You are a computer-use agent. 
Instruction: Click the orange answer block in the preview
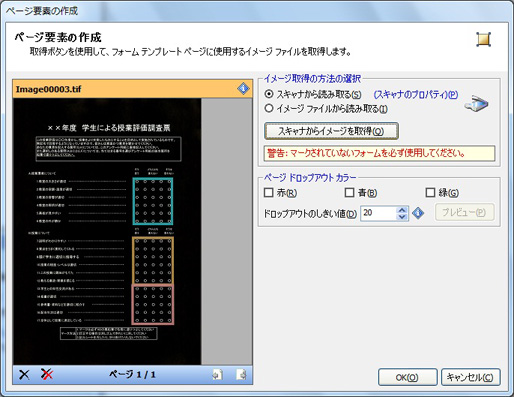click(153, 260)
